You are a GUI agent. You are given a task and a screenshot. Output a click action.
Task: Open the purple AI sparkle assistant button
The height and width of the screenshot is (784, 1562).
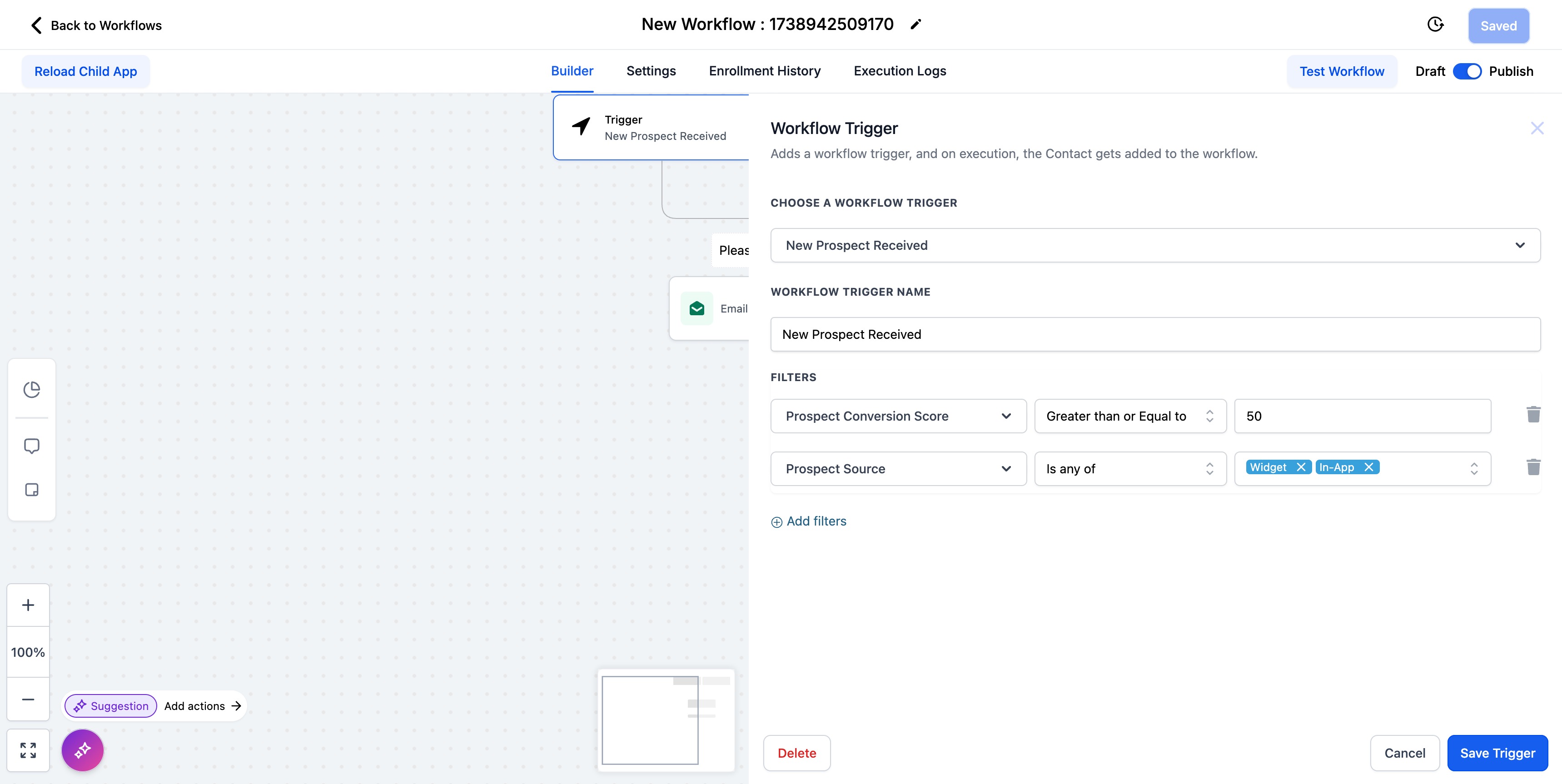point(83,750)
